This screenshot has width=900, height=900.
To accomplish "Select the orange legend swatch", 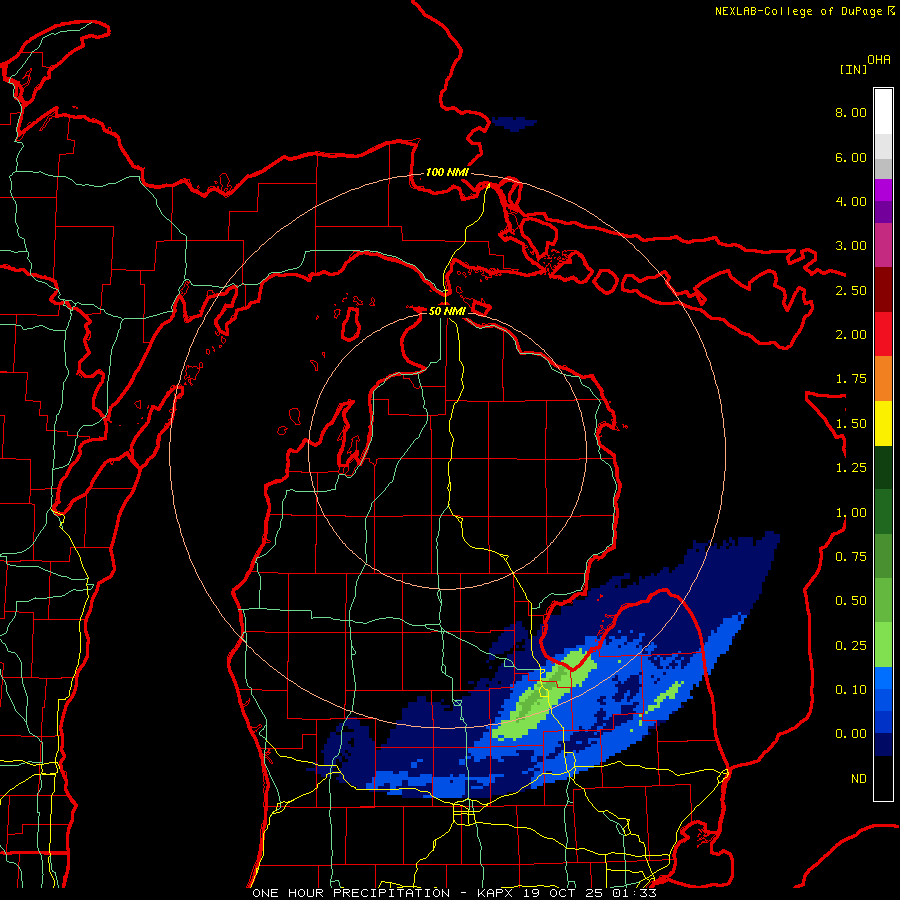I will point(883,378).
